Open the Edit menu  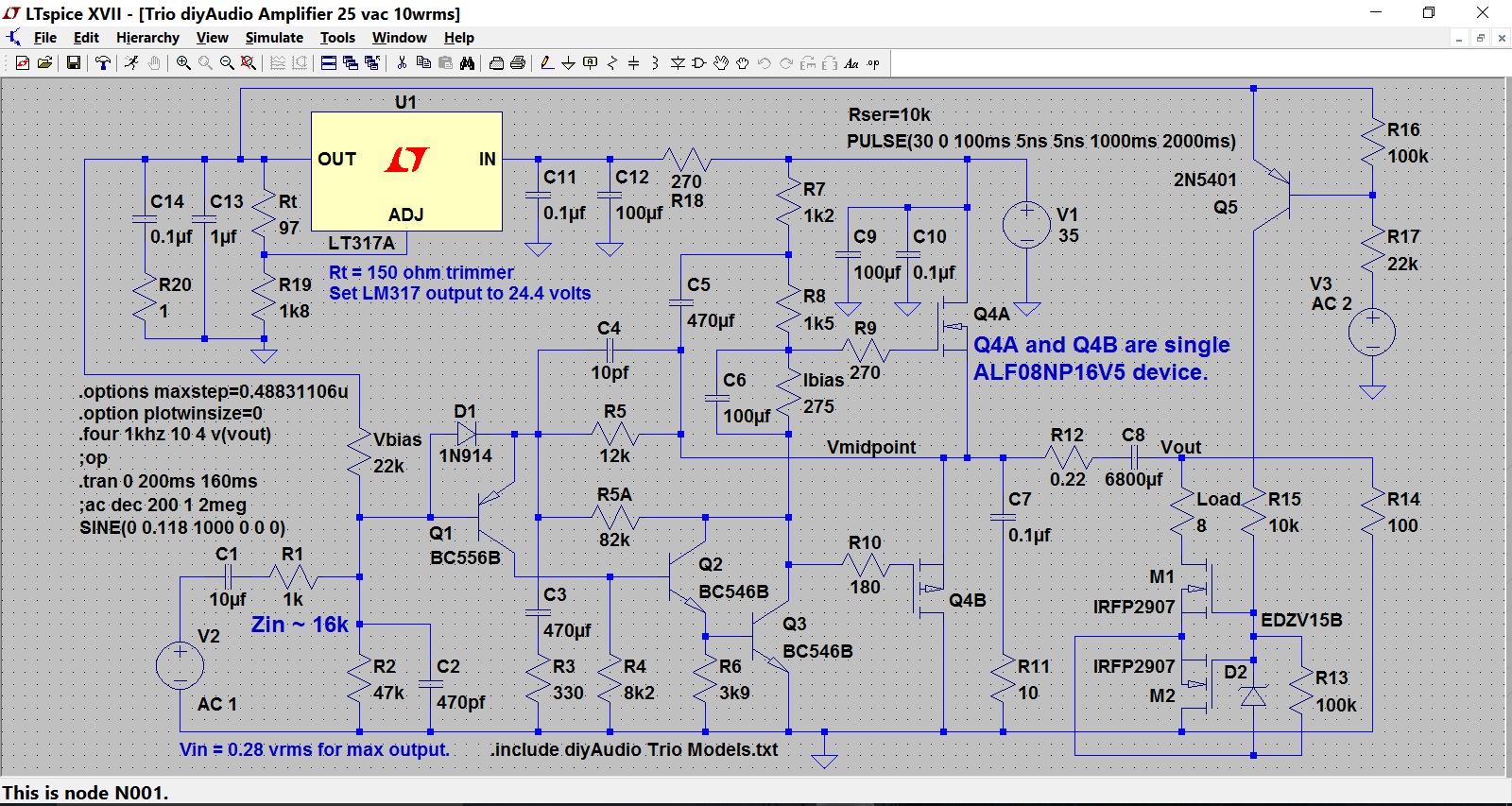pyautogui.click(x=86, y=38)
